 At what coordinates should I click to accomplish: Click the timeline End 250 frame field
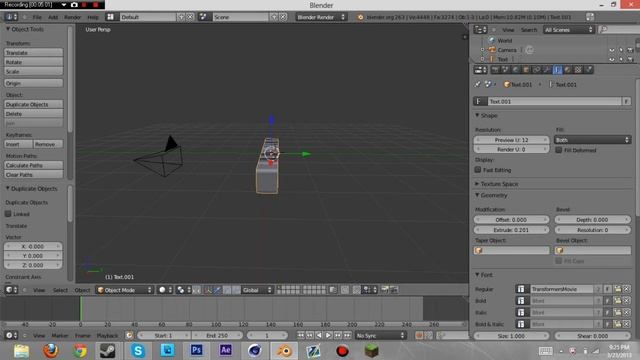[x=217, y=336]
